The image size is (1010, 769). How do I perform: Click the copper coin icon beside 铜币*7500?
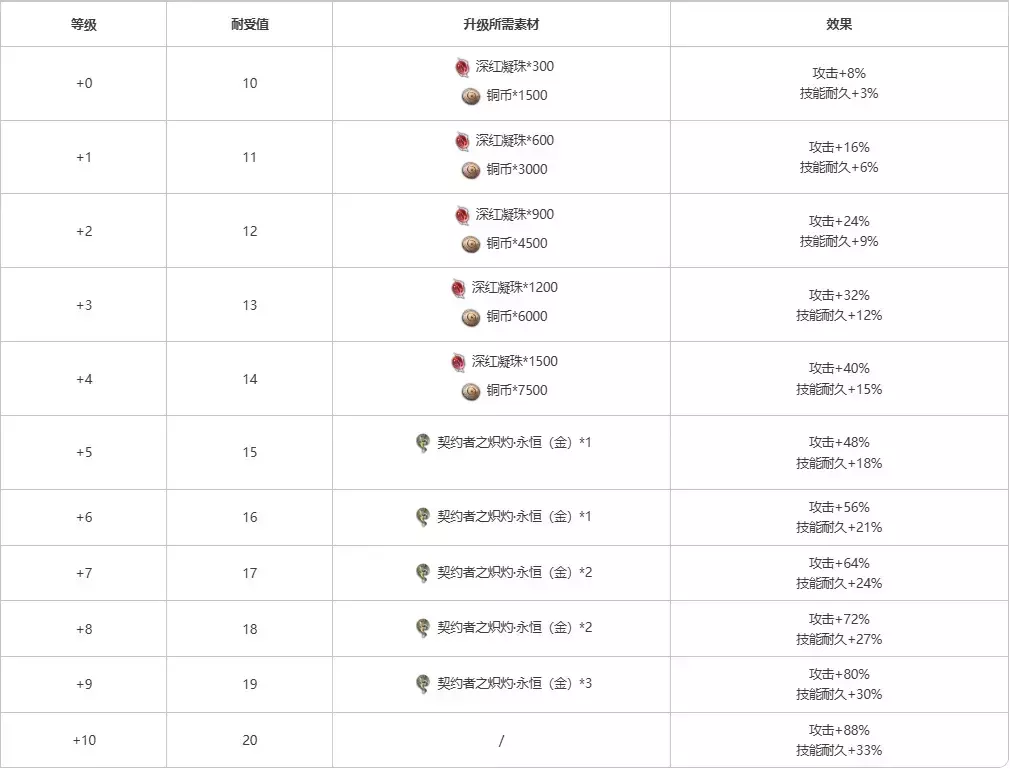(471, 391)
